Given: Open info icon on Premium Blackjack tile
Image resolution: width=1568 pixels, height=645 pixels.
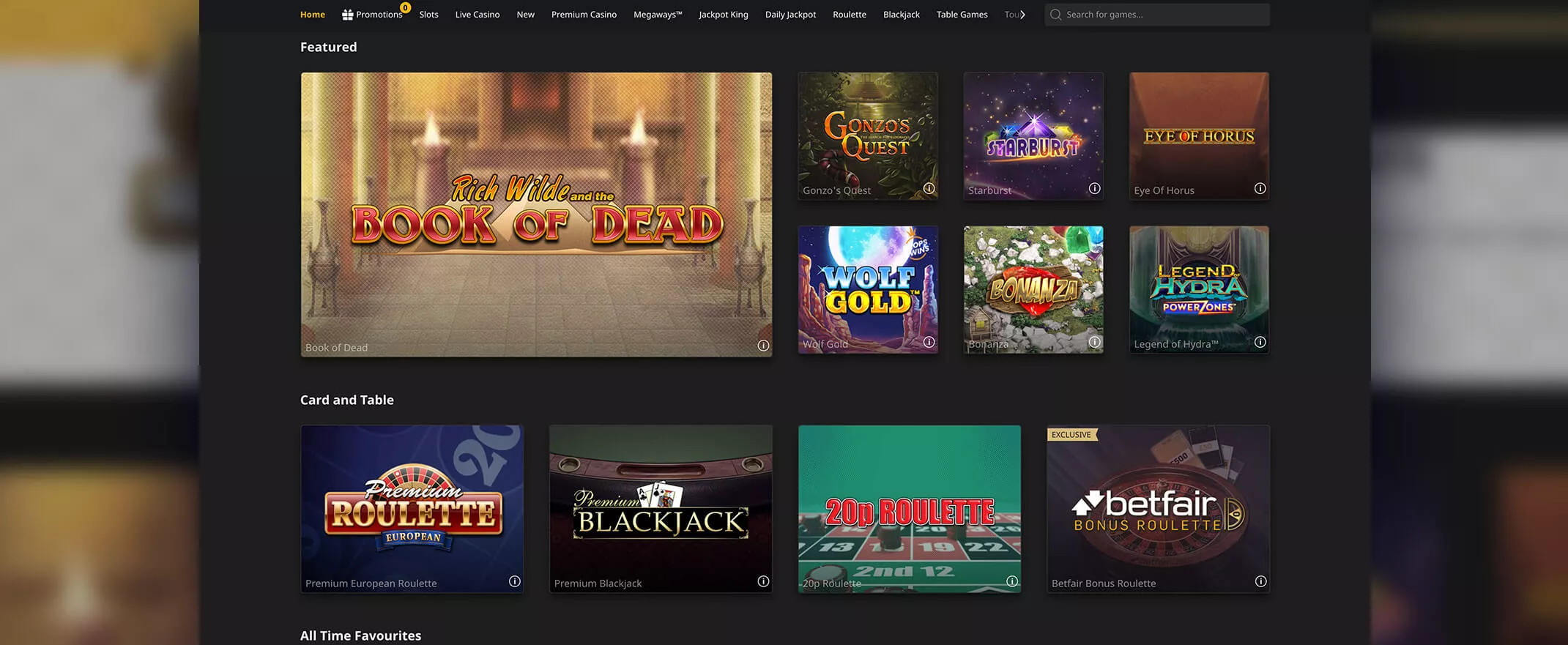Looking at the screenshot, I should tap(763, 581).
